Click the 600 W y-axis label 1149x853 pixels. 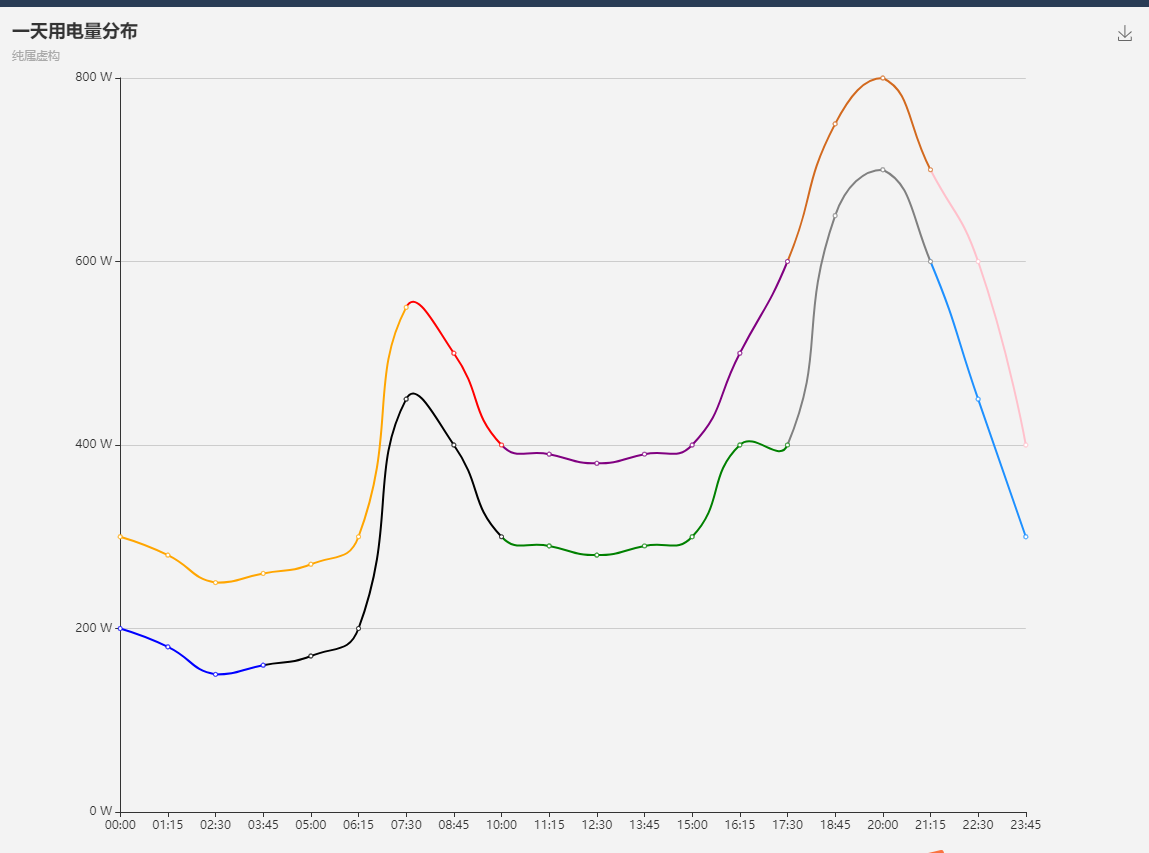[94, 261]
